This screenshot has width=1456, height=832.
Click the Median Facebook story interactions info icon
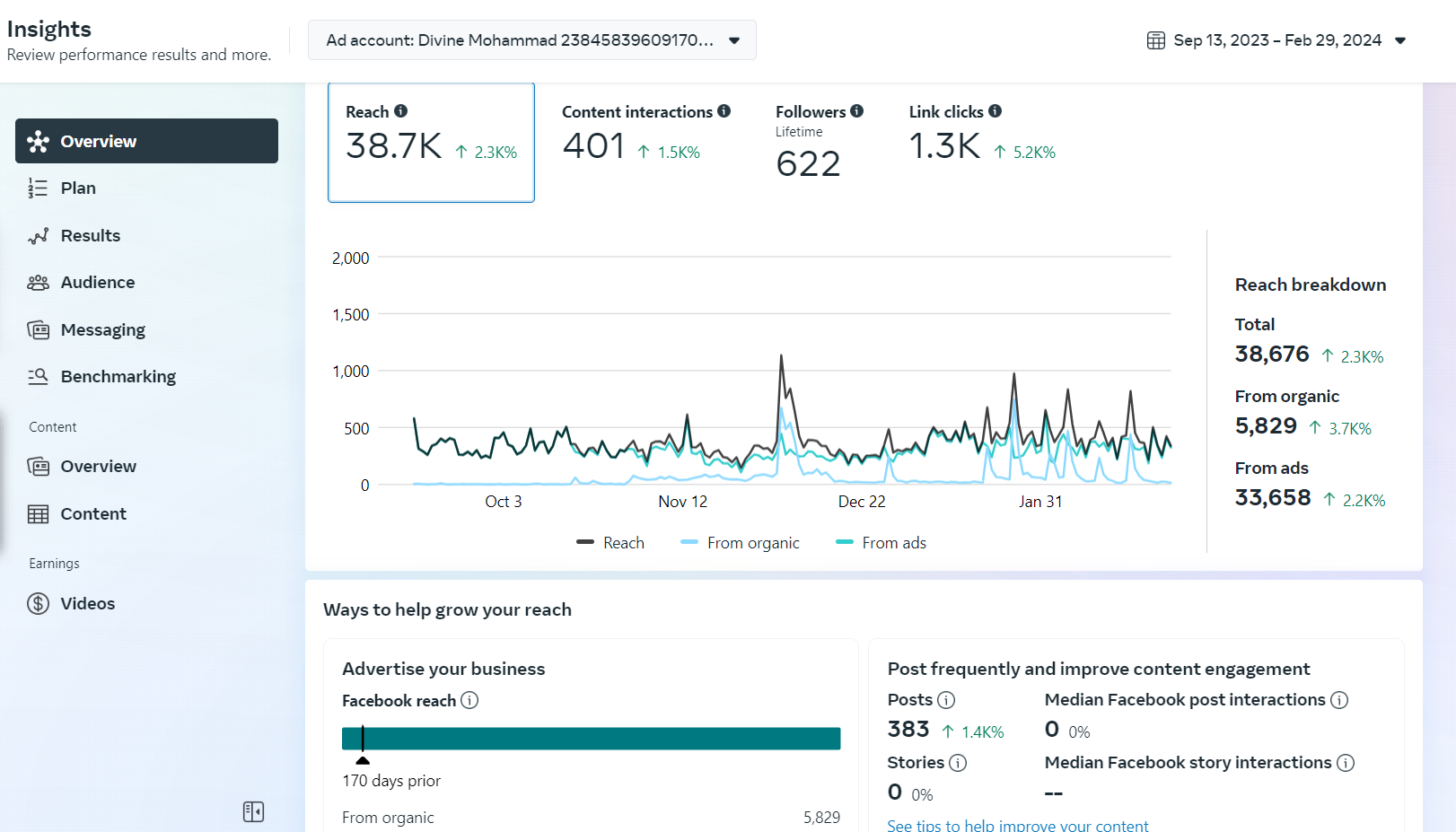1345,763
